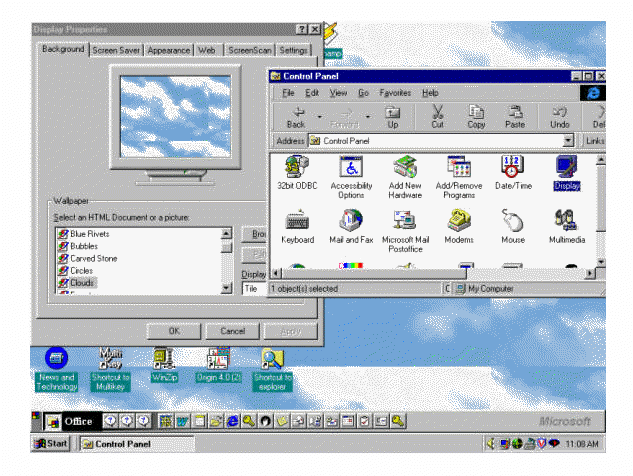Viewport: 633px width, 476px height.
Task: Open the Favorites menu
Action: coord(394,93)
